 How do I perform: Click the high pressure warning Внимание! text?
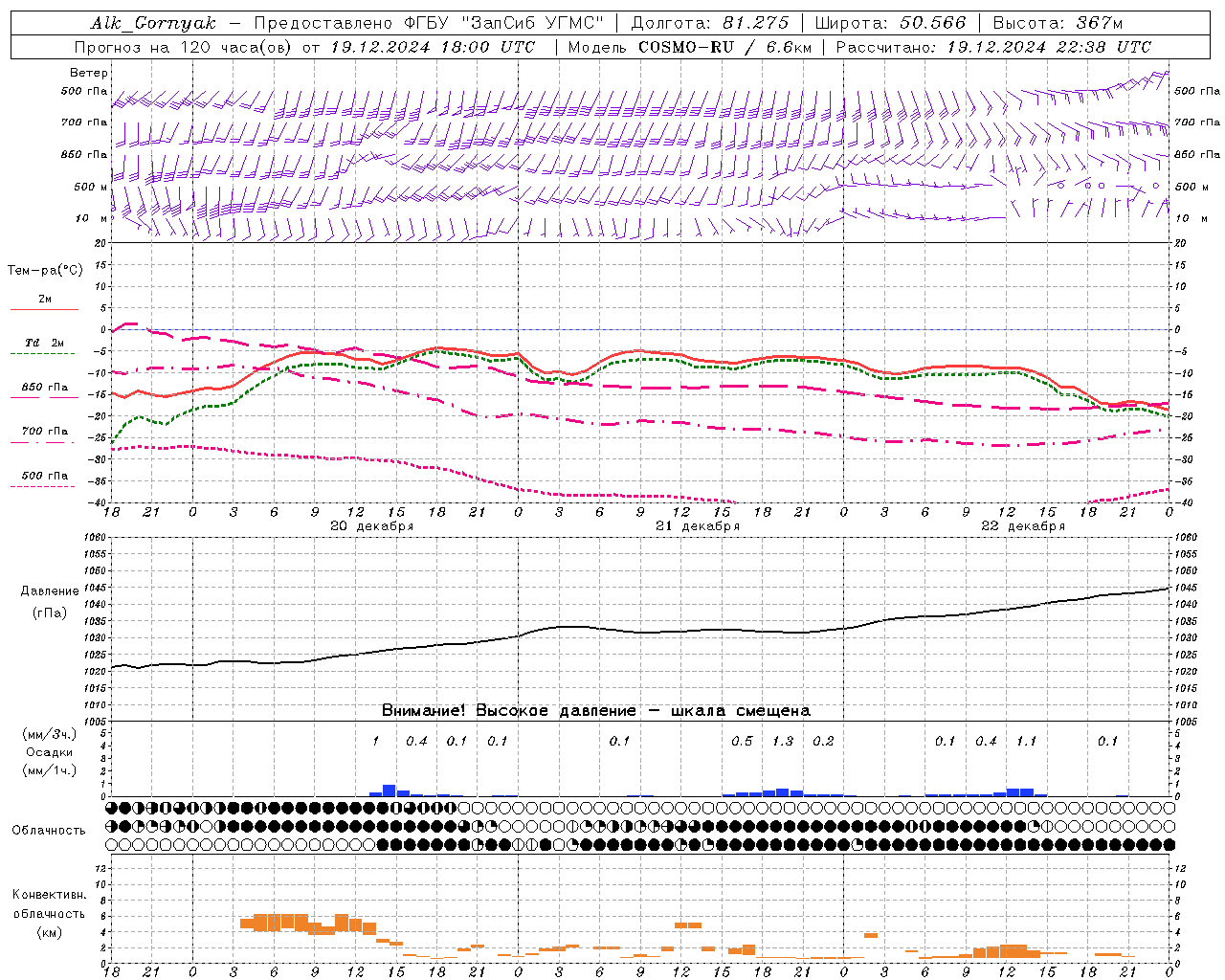pyautogui.click(x=596, y=711)
